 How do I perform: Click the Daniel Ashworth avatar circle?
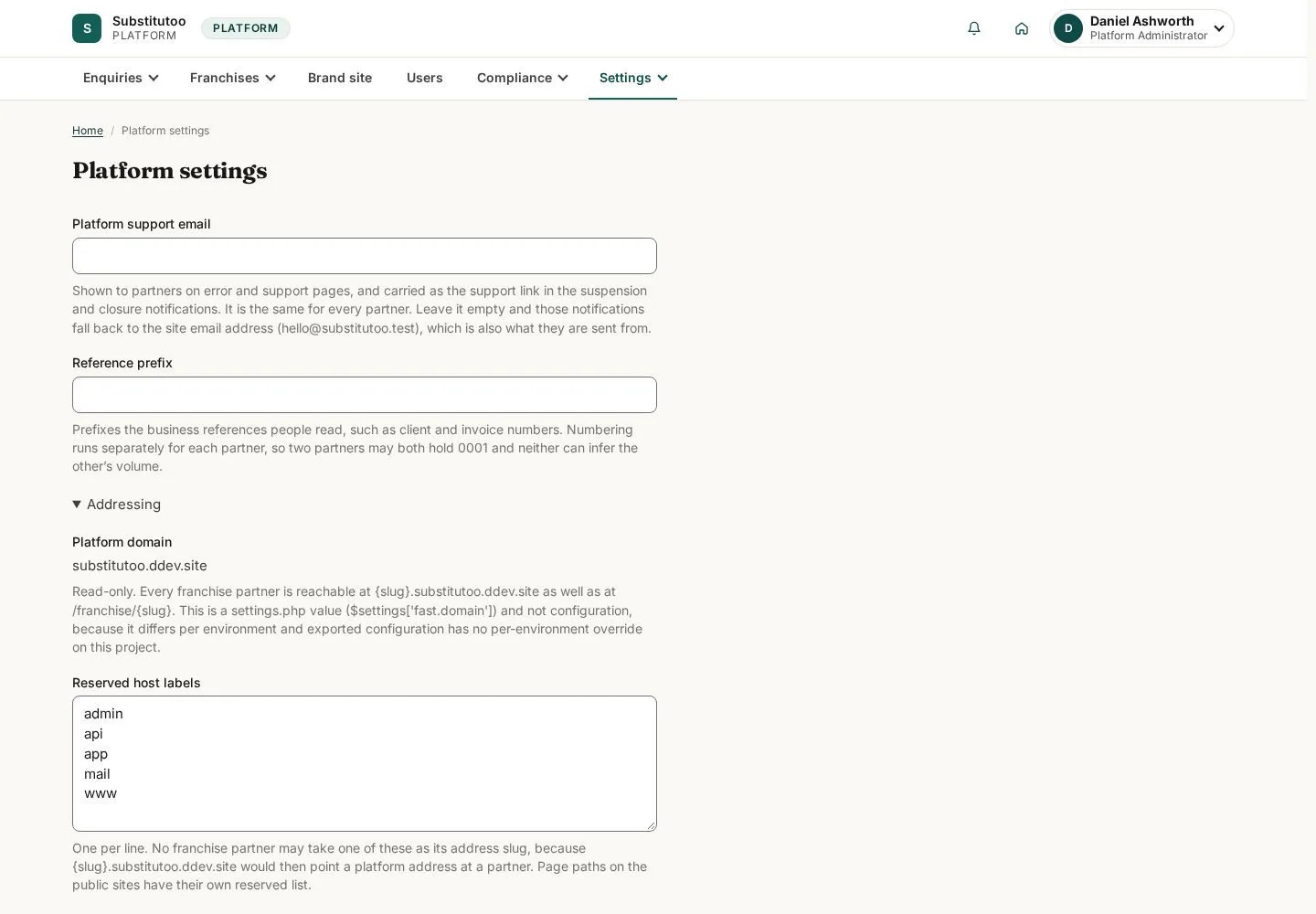coord(1068,28)
